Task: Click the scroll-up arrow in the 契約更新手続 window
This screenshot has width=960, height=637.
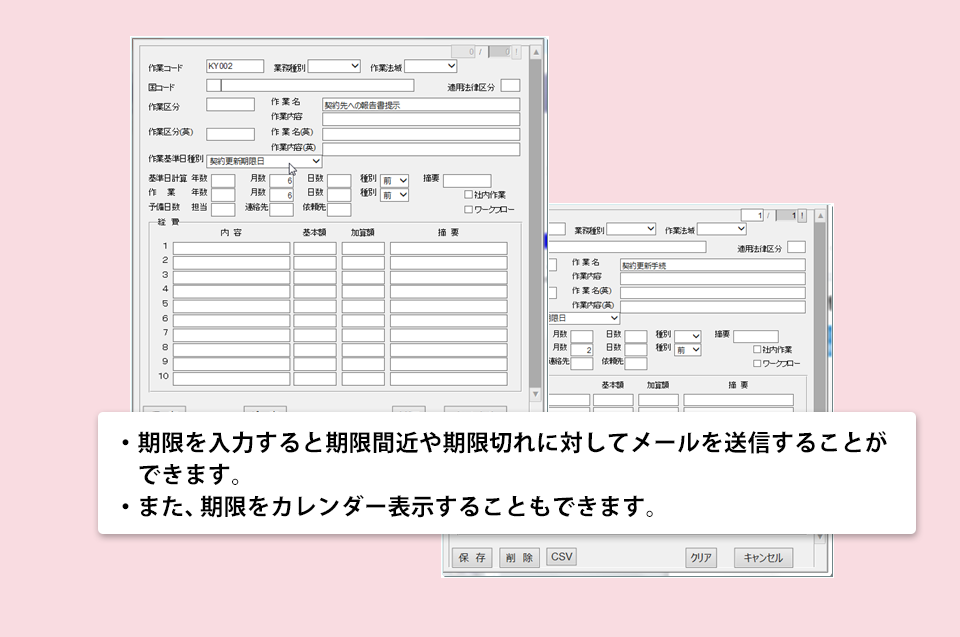Action: coord(820,216)
